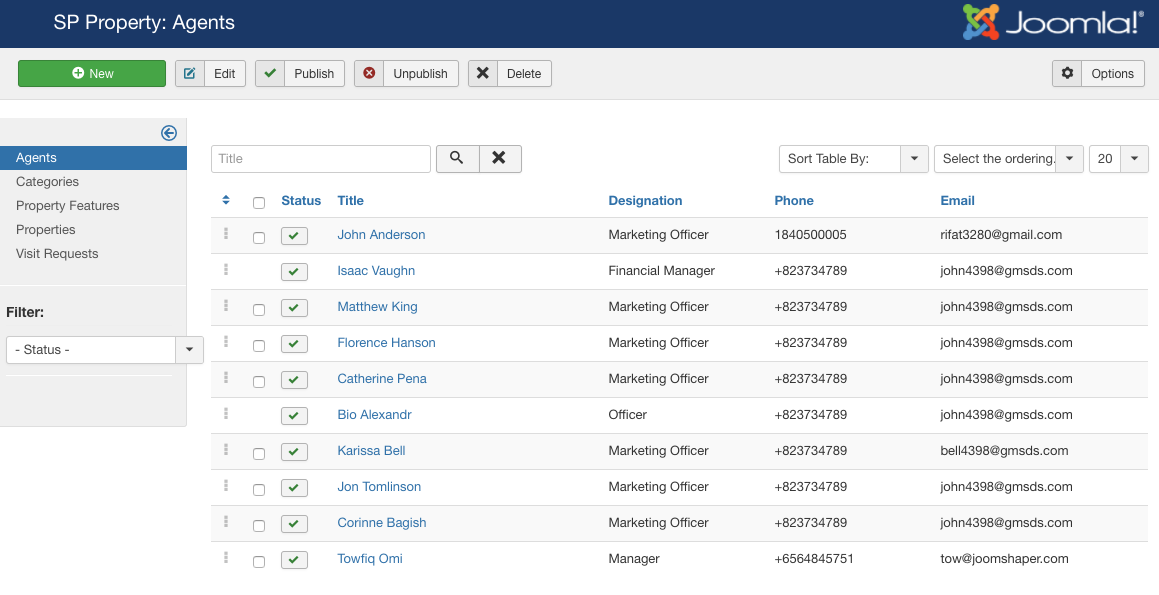Clear the search with the X icon
The width and height of the screenshot is (1159, 595).
click(500, 158)
